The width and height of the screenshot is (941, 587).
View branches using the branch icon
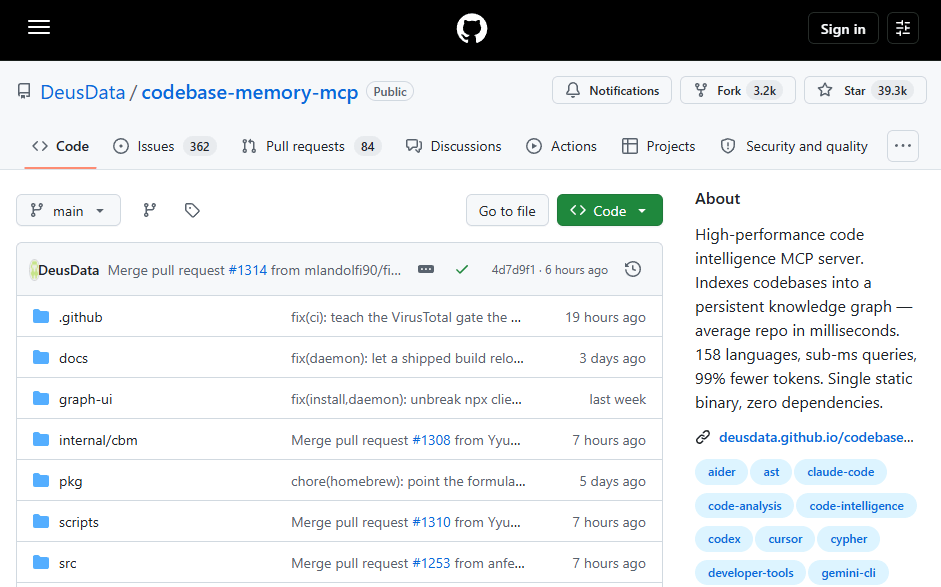(149, 210)
